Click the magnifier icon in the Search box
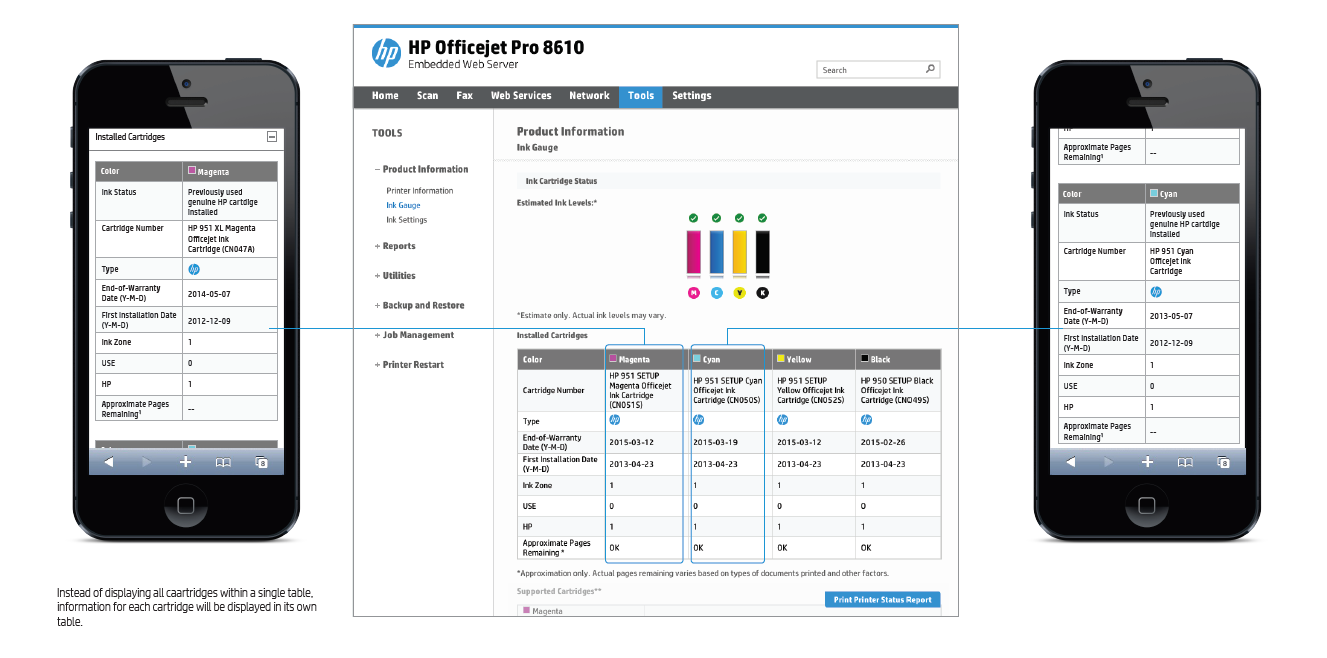Screen dimensions: 1327x658 point(930,69)
